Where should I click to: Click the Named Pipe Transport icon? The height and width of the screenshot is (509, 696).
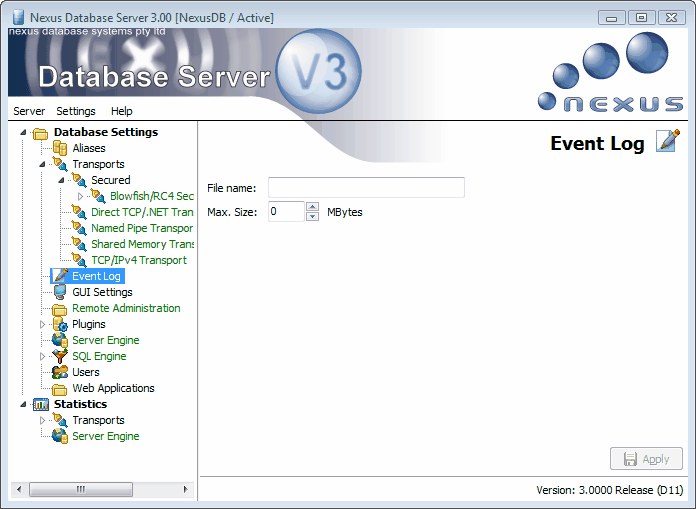79,228
